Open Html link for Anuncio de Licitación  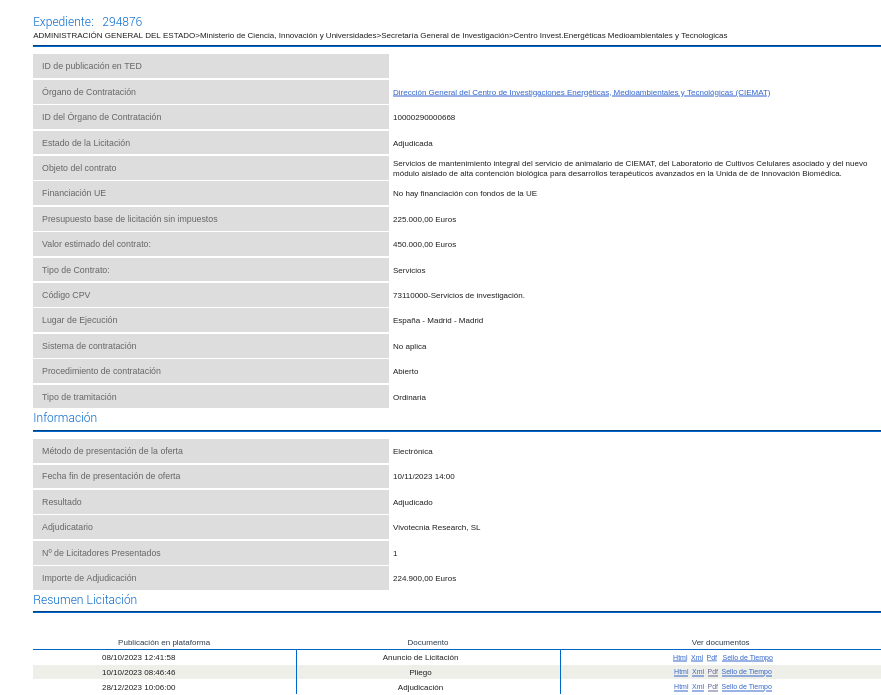pos(680,657)
